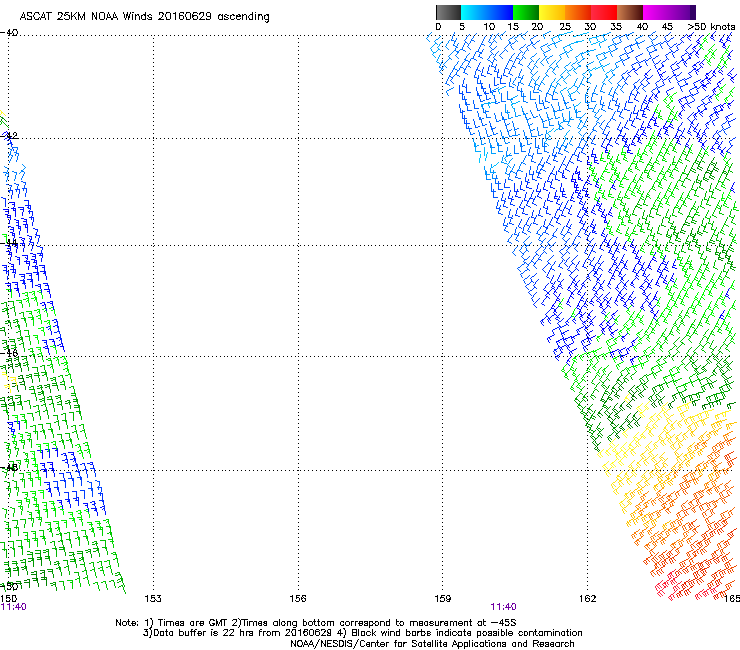
Task: Click 'NOAA/NESDIS/Center for Satellite Applications and Research' credit
Action: coord(432,644)
